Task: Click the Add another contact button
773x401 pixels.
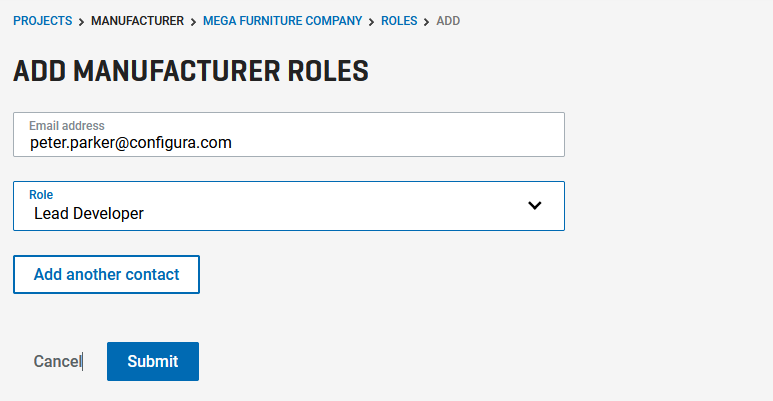Action: point(106,274)
